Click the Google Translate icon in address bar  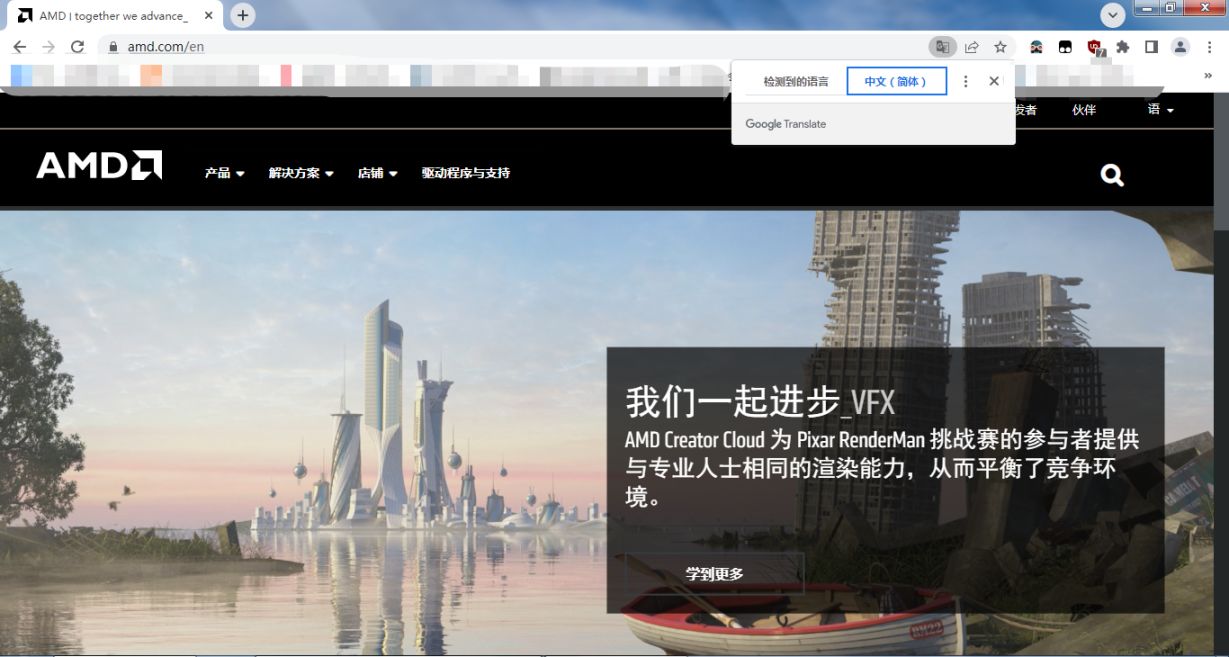[x=941, y=47]
